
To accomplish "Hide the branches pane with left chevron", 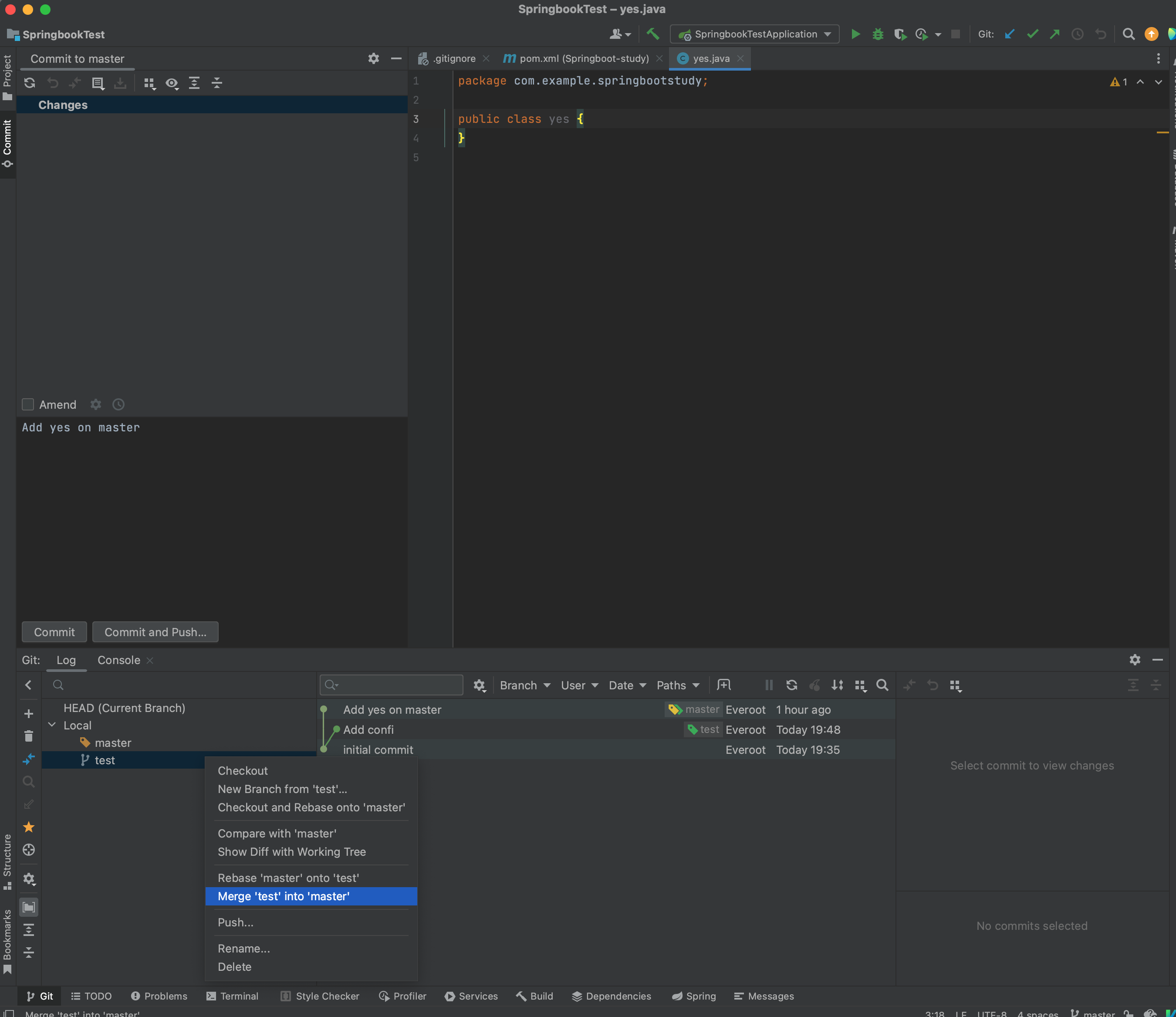I will [29, 685].
